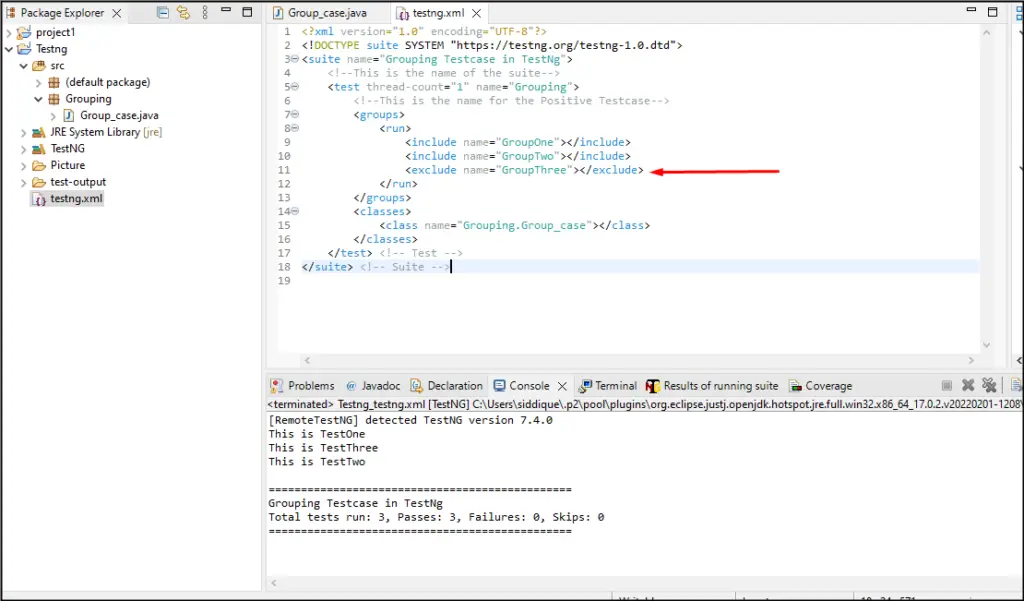
Task: Click the include name="GroupTwo" line
Action: (517, 156)
